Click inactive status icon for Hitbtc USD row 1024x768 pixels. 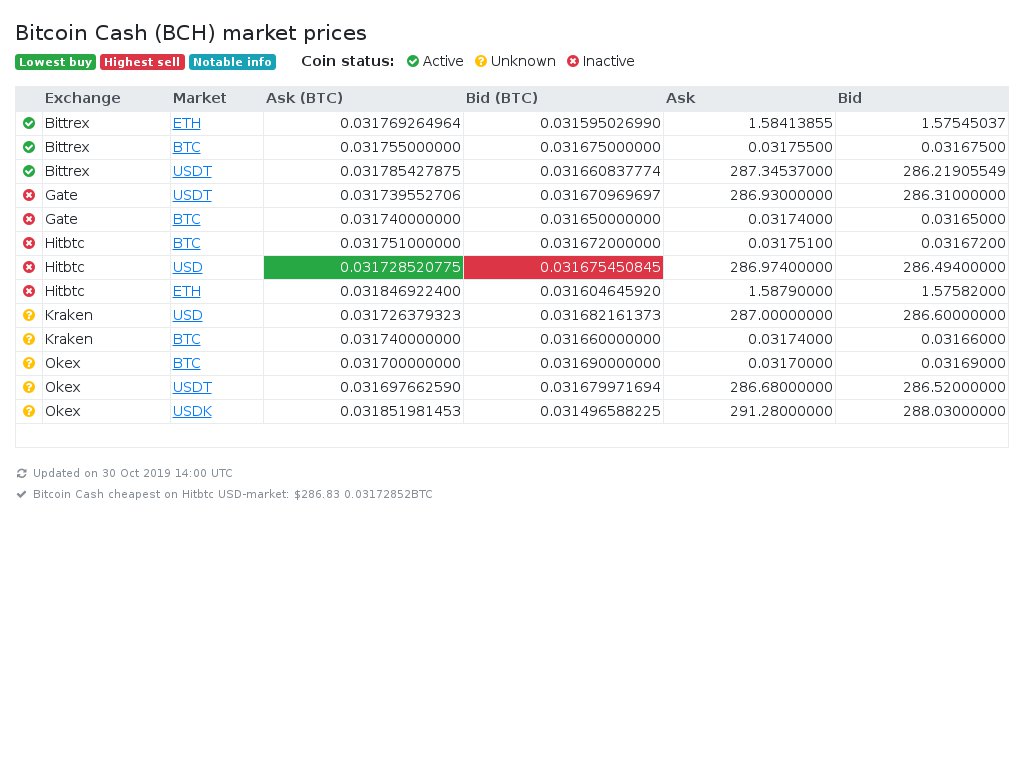click(29, 267)
